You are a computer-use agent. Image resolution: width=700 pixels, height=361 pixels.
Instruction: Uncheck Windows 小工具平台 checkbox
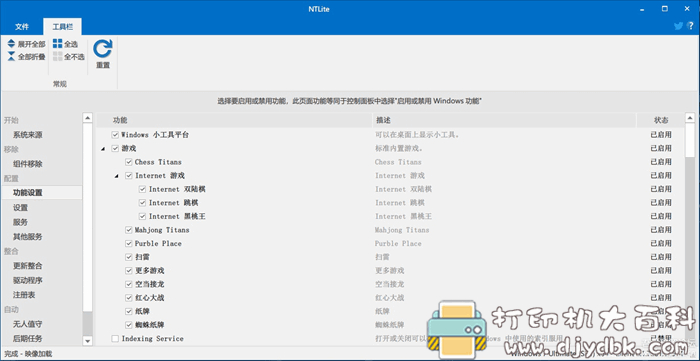point(115,135)
